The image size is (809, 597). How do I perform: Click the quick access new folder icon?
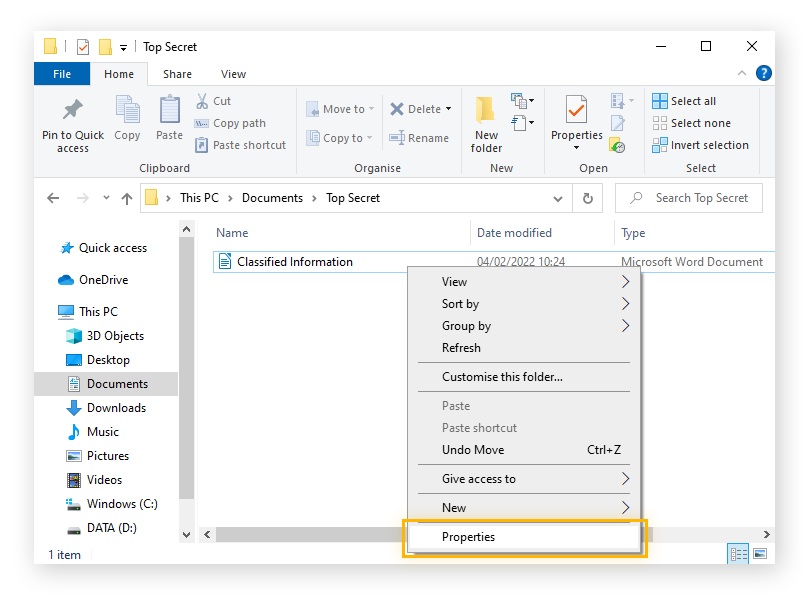point(105,47)
